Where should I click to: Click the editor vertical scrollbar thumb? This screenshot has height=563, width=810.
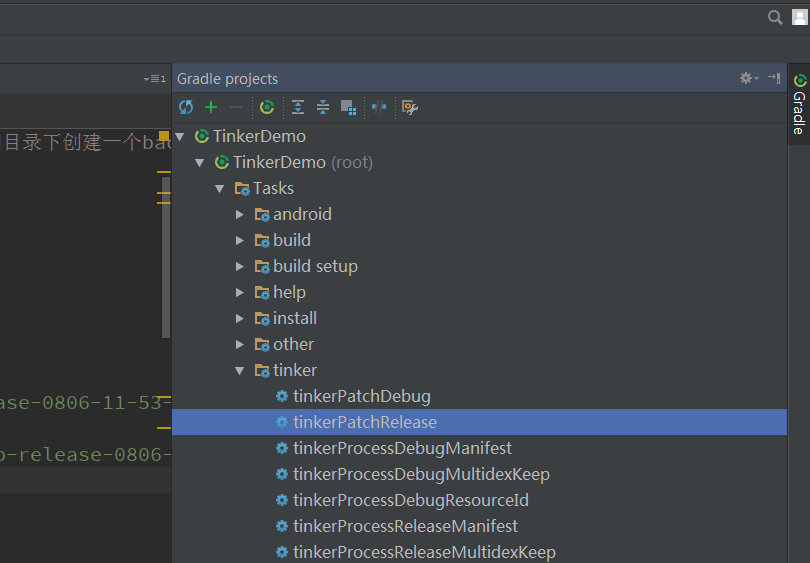click(166, 257)
